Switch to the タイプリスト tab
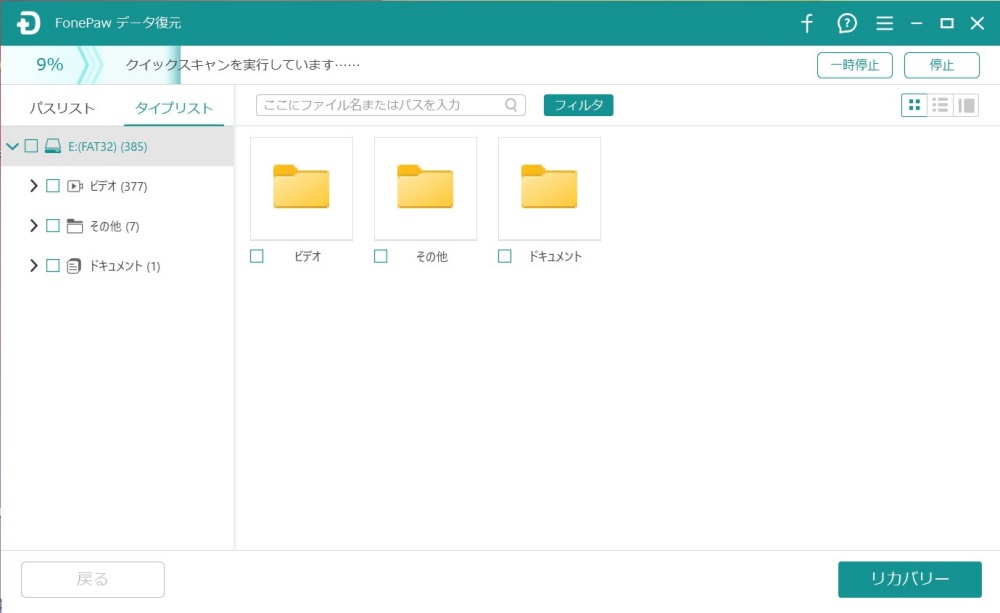The width and height of the screenshot is (1000, 613). click(173, 108)
